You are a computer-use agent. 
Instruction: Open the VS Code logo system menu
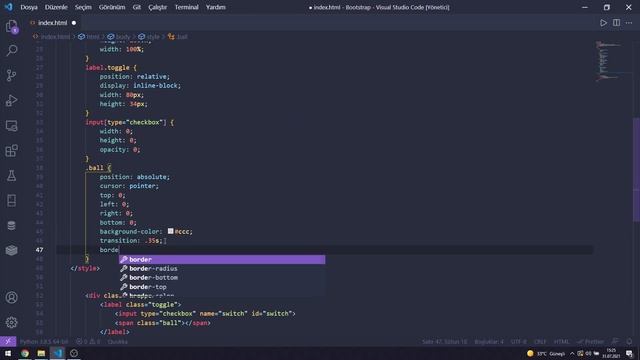pos(8,7)
